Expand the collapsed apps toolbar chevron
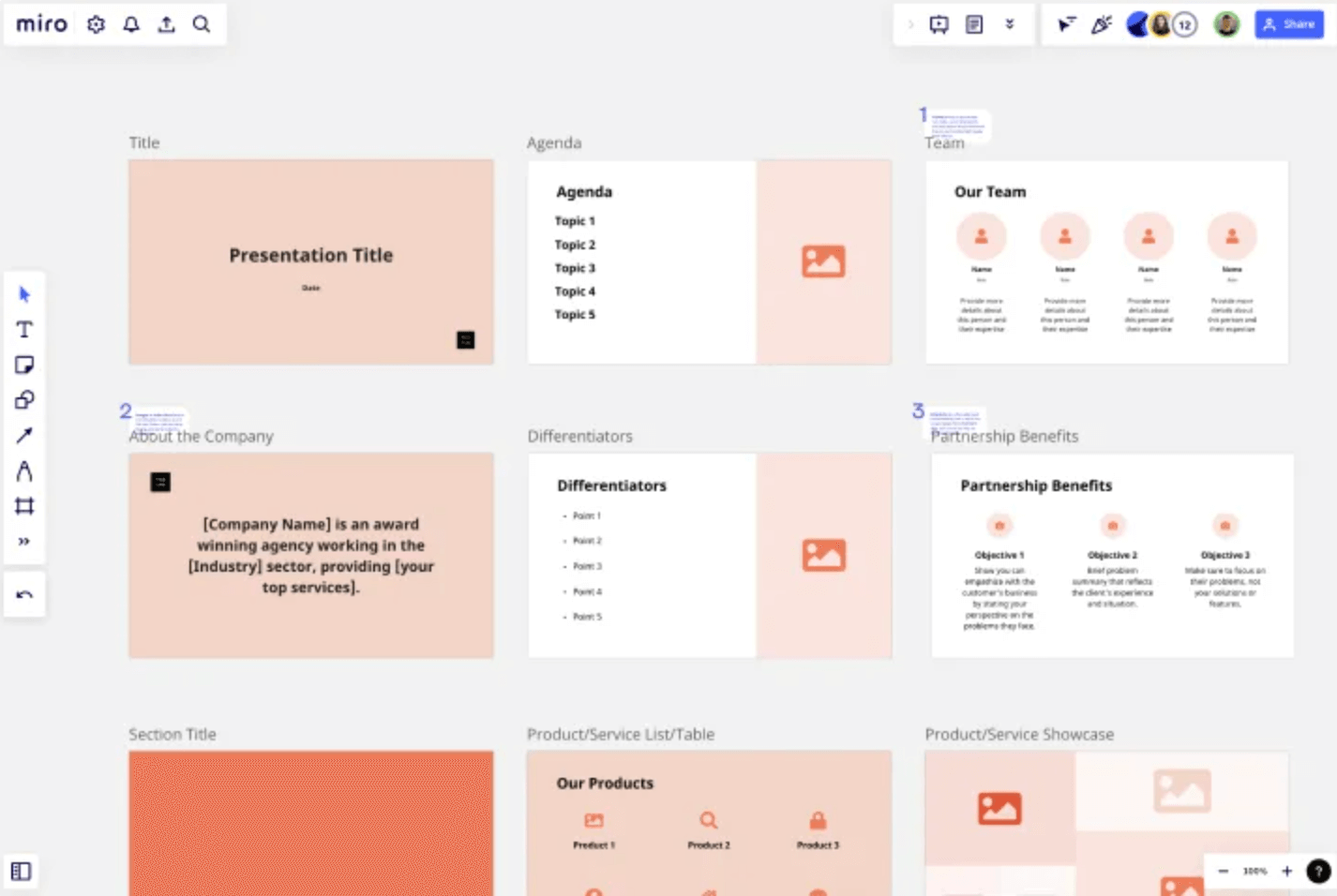Viewport: 1337px width, 896px height. pyautogui.click(x=910, y=24)
